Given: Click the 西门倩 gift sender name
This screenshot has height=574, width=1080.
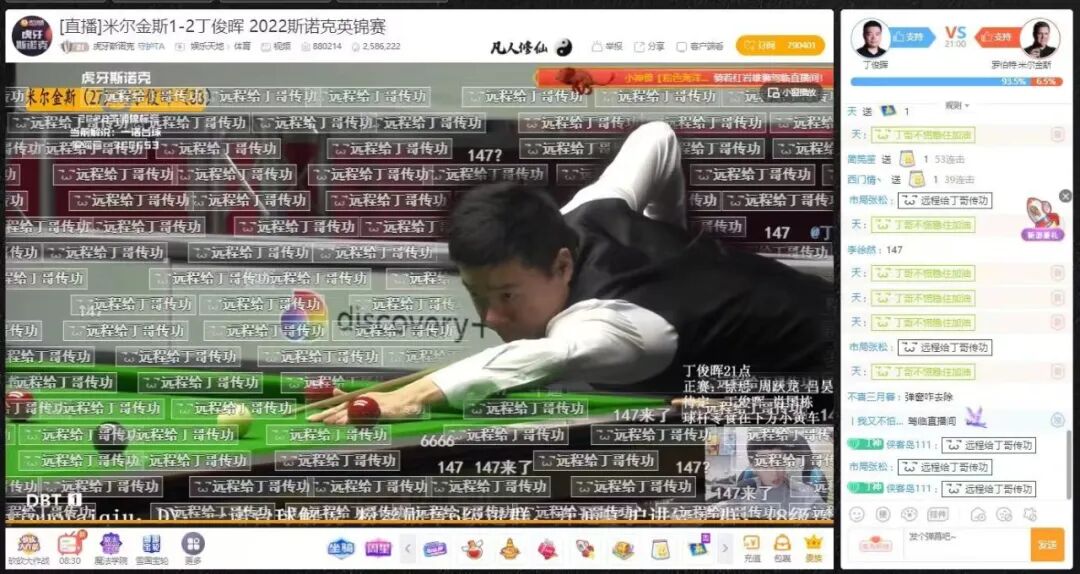Looking at the screenshot, I should pos(866,179).
